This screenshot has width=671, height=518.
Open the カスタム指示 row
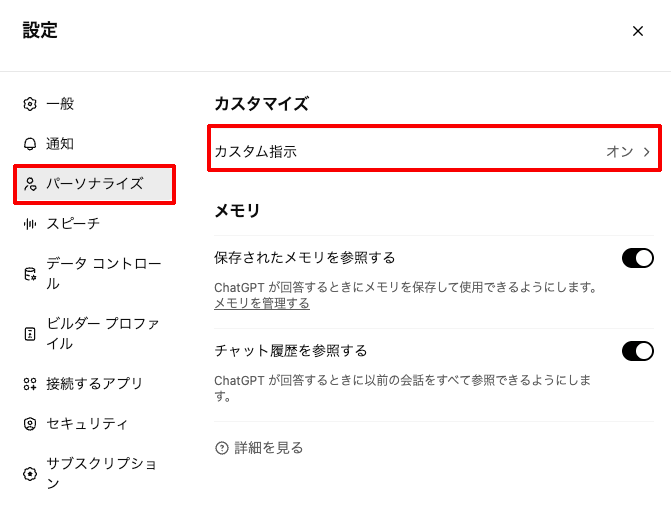click(400, 152)
